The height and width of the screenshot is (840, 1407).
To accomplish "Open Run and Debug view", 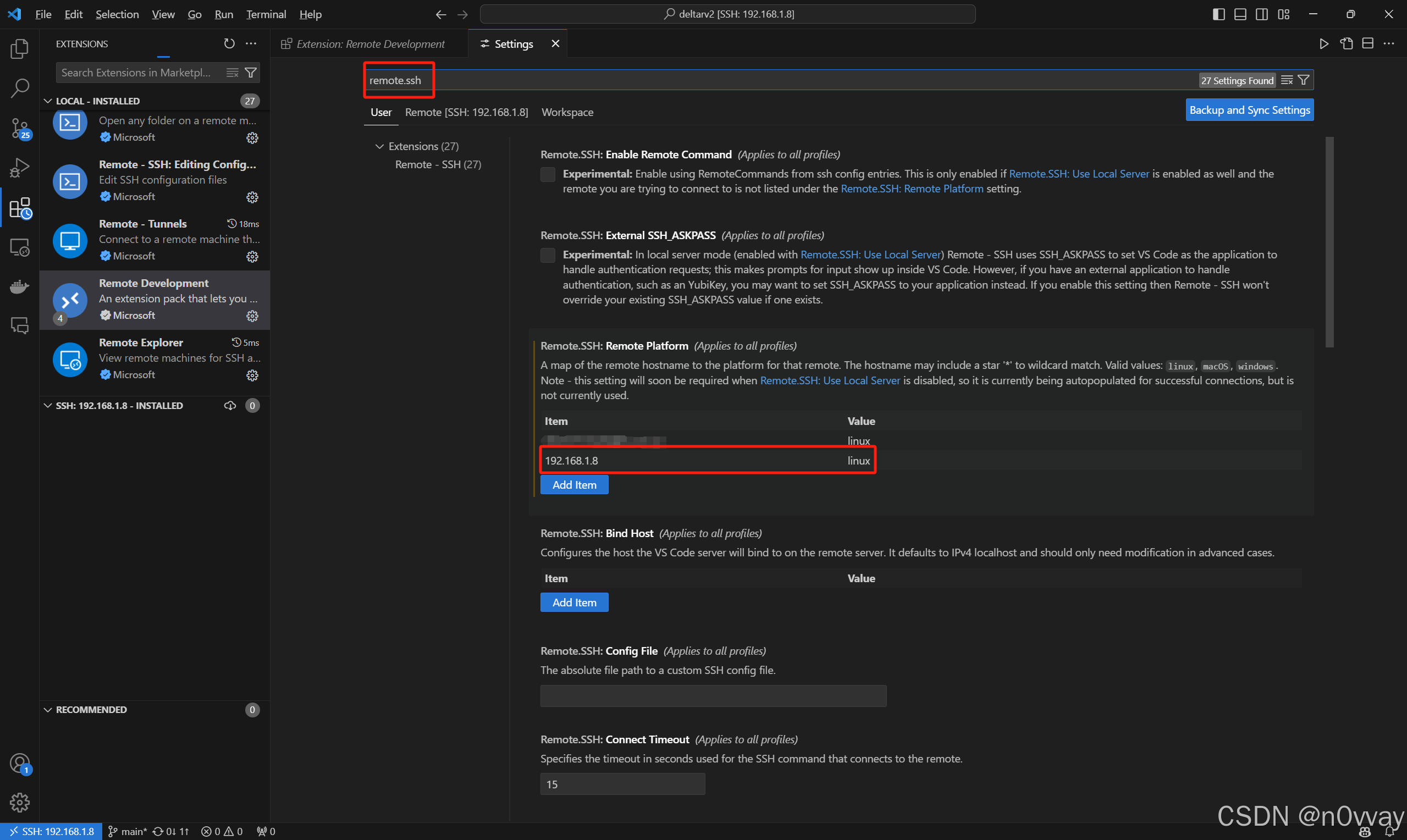I will tap(20, 168).
